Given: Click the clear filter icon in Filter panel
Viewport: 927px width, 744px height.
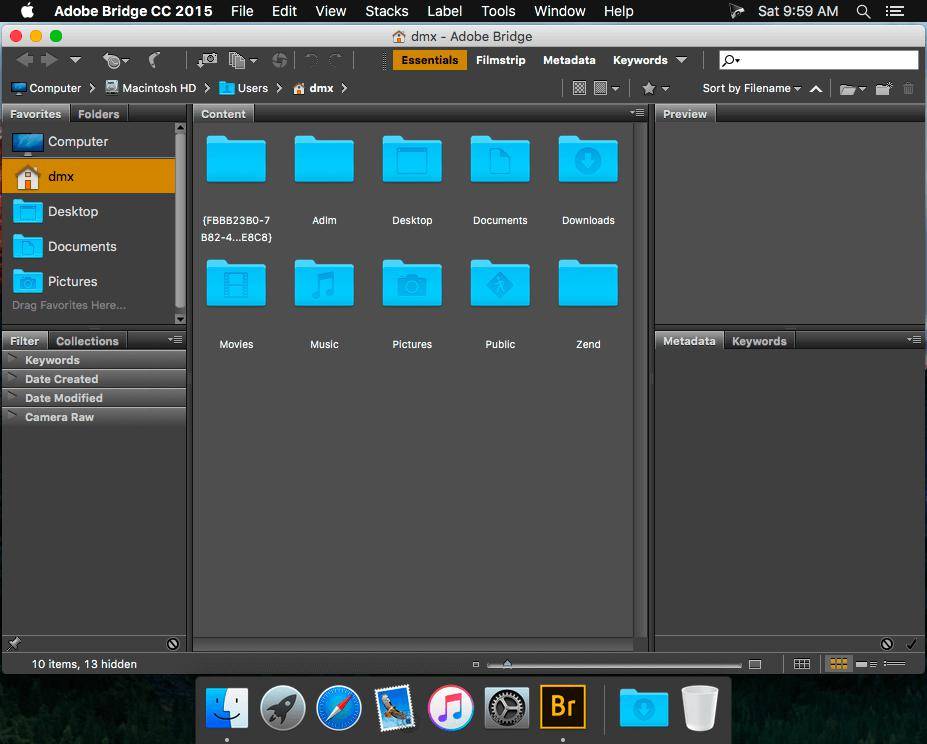Looking at the screenshot, I should tap(173, 644).
